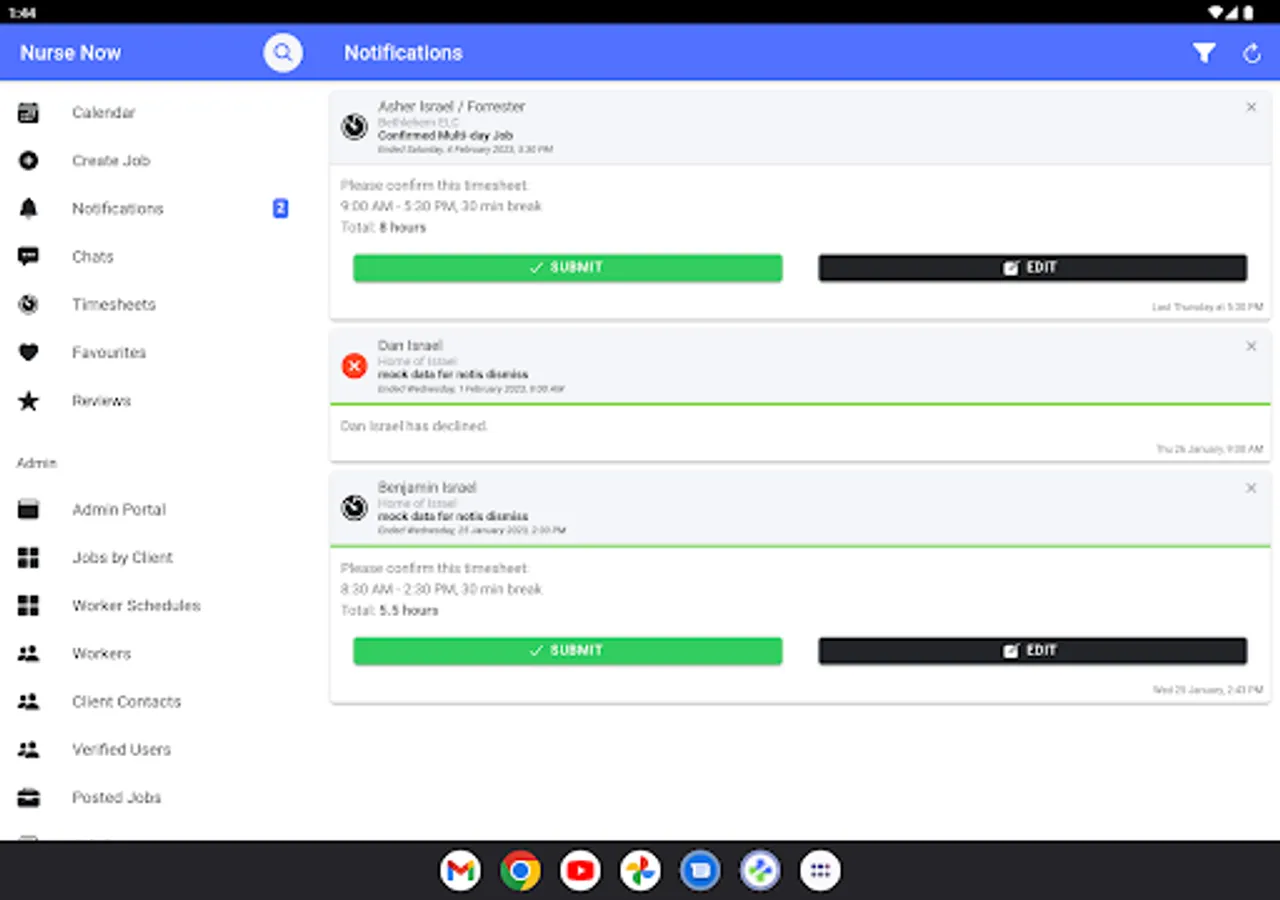Open YouTube from the taskbar
The height and width of the screenshot is (900, 1280).
(x=580, y=871)
